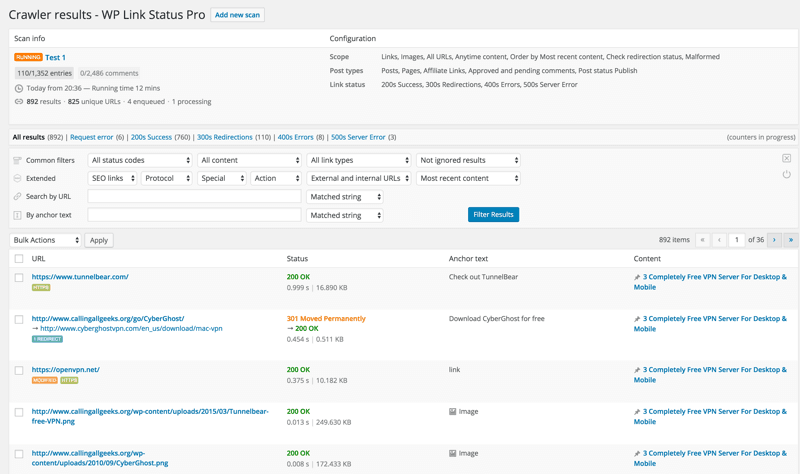Select the 300s Redirections filter tab
800x474 pixels.
pyautogui.click(x=225, y=137)
